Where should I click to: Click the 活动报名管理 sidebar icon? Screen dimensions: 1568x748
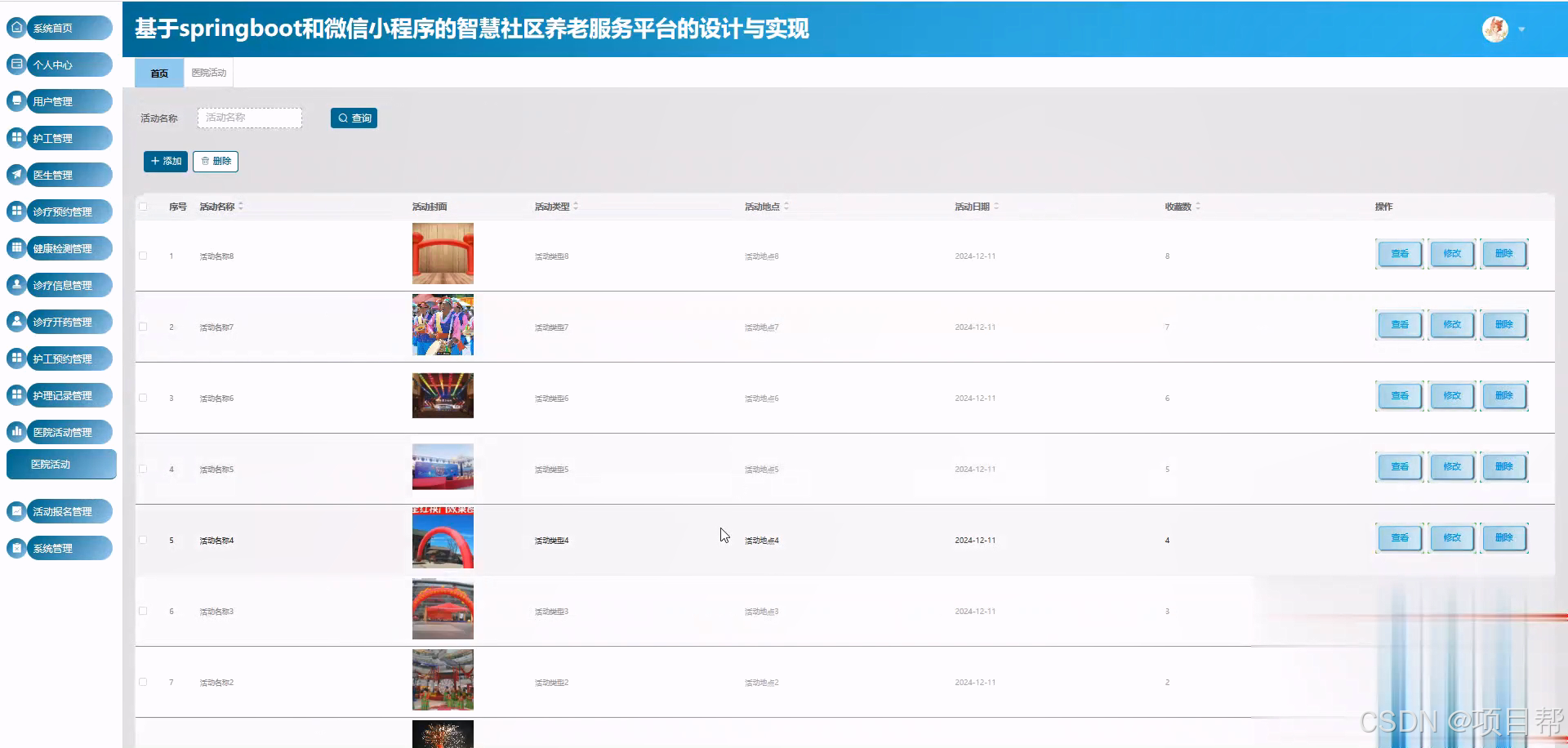coord(16,511)
